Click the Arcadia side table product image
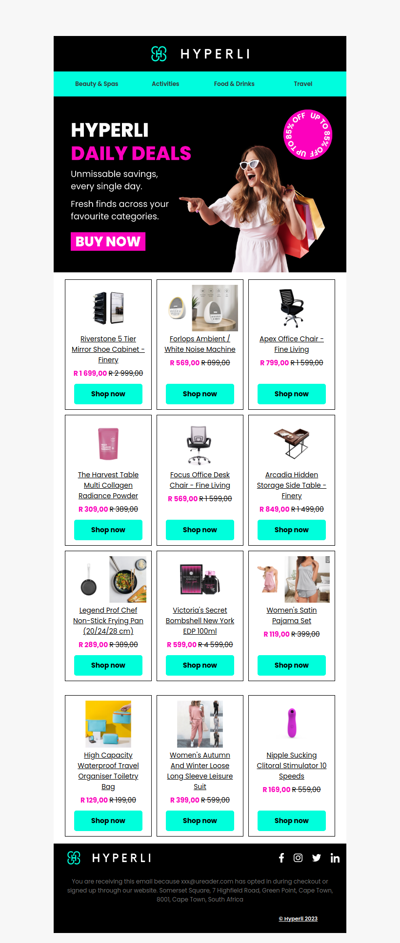This screenshot has width=400, height=943. point(292,443)
